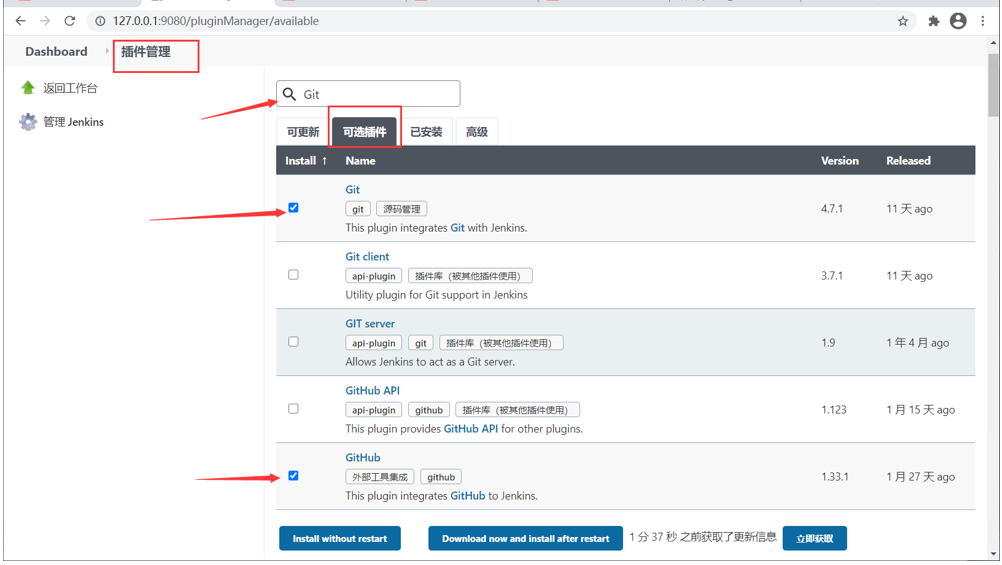1002x565 pixels.
Task: Uncheck the GitHub plugin install checkbox
Action: click(293, 476)
